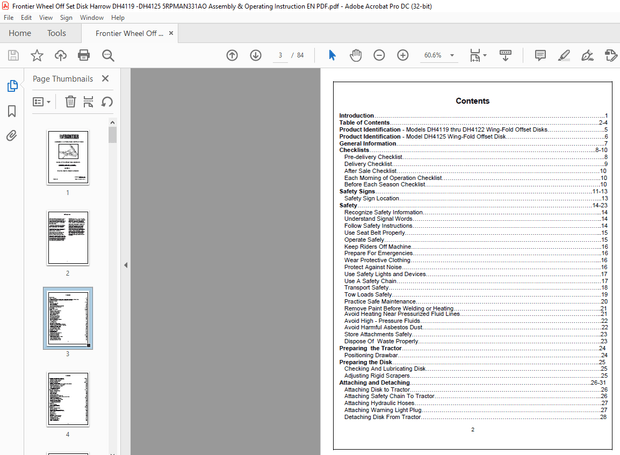The width and height of the screenshot is (620, 455).
Task: Zoom out with minus button
Action: point(379,55)
